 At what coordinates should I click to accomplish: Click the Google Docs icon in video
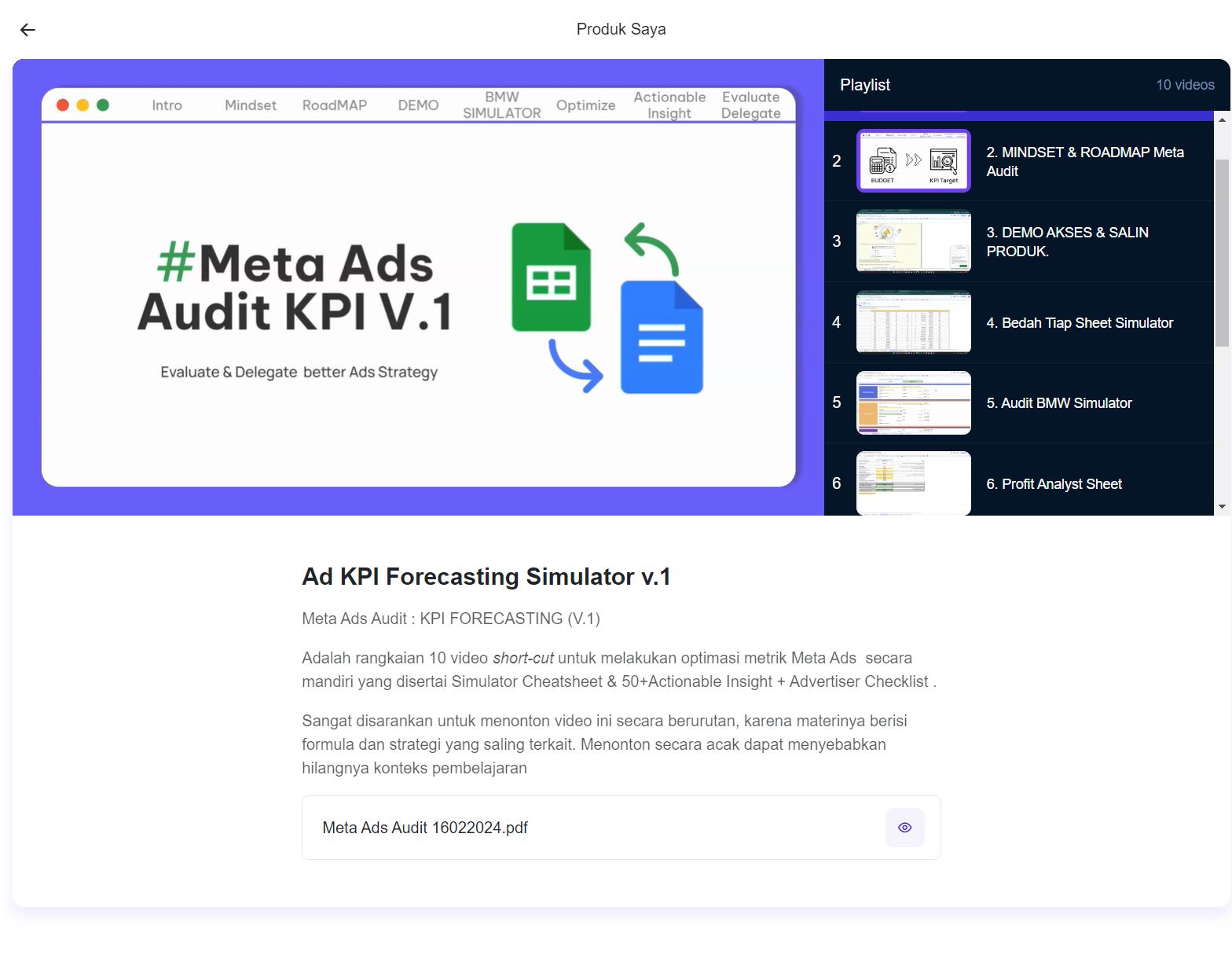662,337
